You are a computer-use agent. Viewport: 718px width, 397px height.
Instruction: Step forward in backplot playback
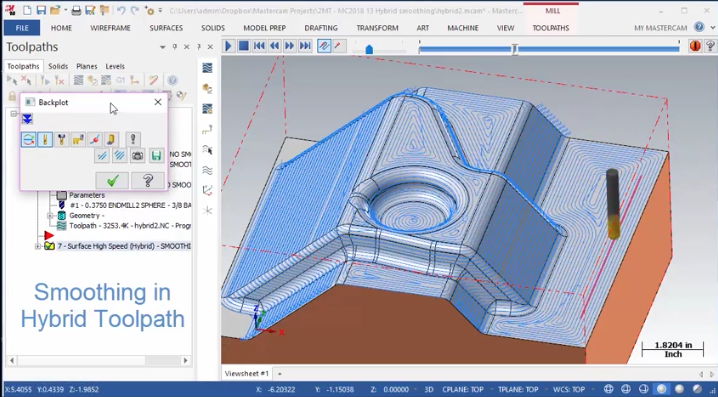click(x=289, y=46)
